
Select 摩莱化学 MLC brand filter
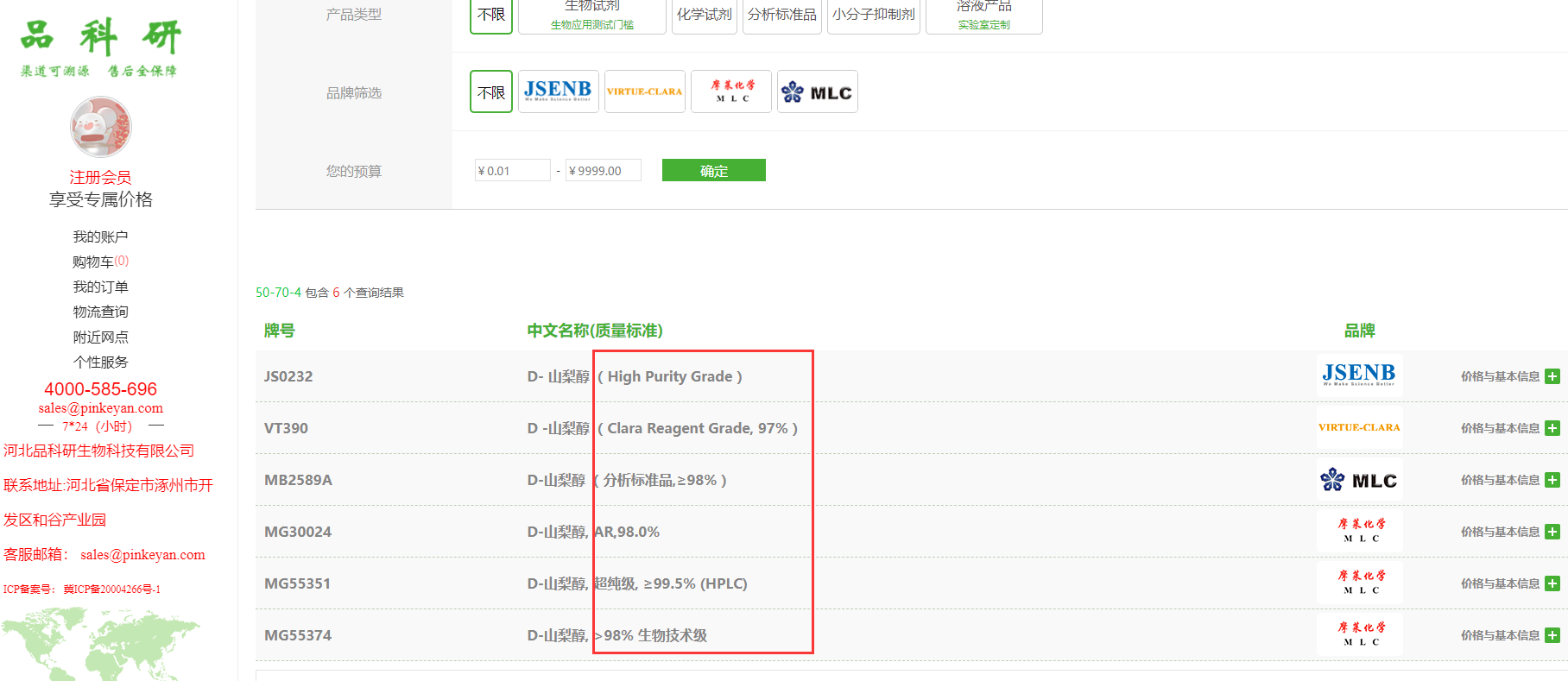pyautogui.click(x=730, y=91)
